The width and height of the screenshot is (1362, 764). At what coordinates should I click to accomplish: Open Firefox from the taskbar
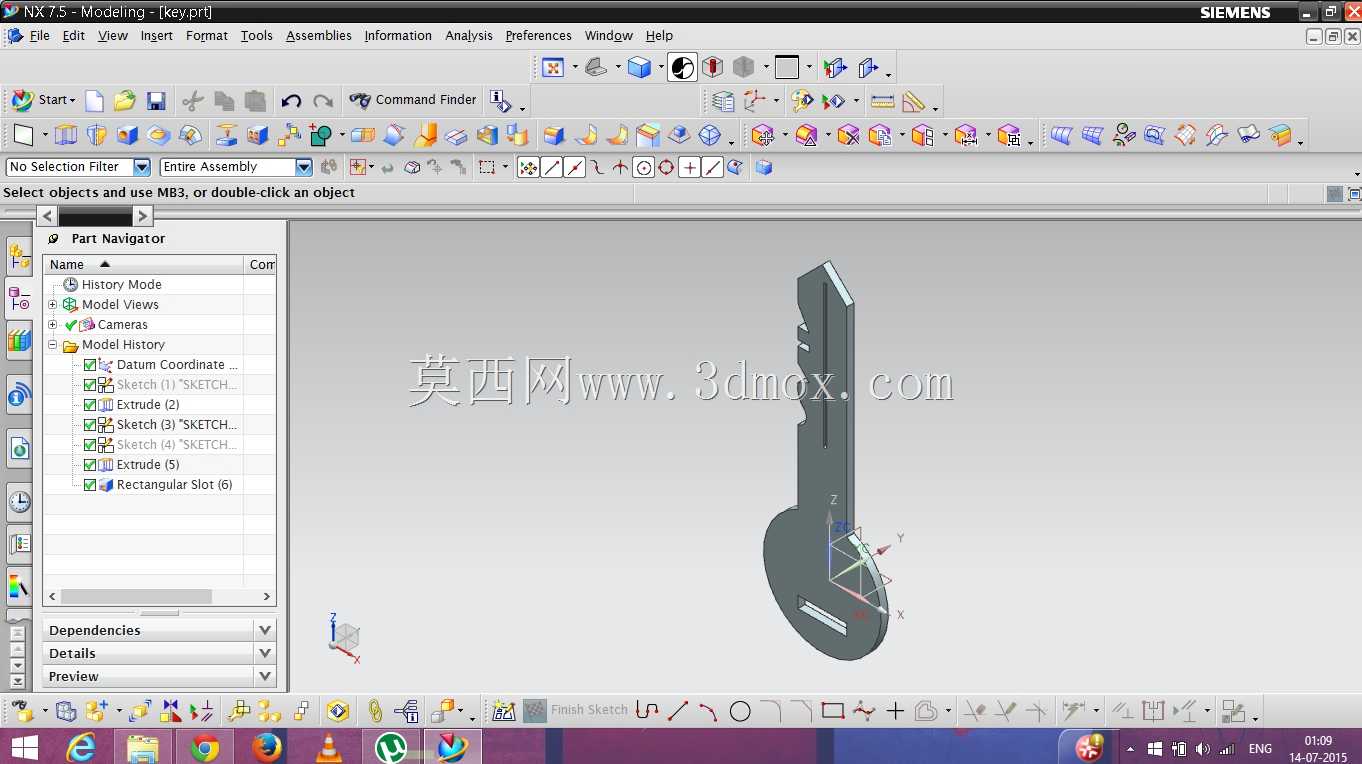pos(267,747)
